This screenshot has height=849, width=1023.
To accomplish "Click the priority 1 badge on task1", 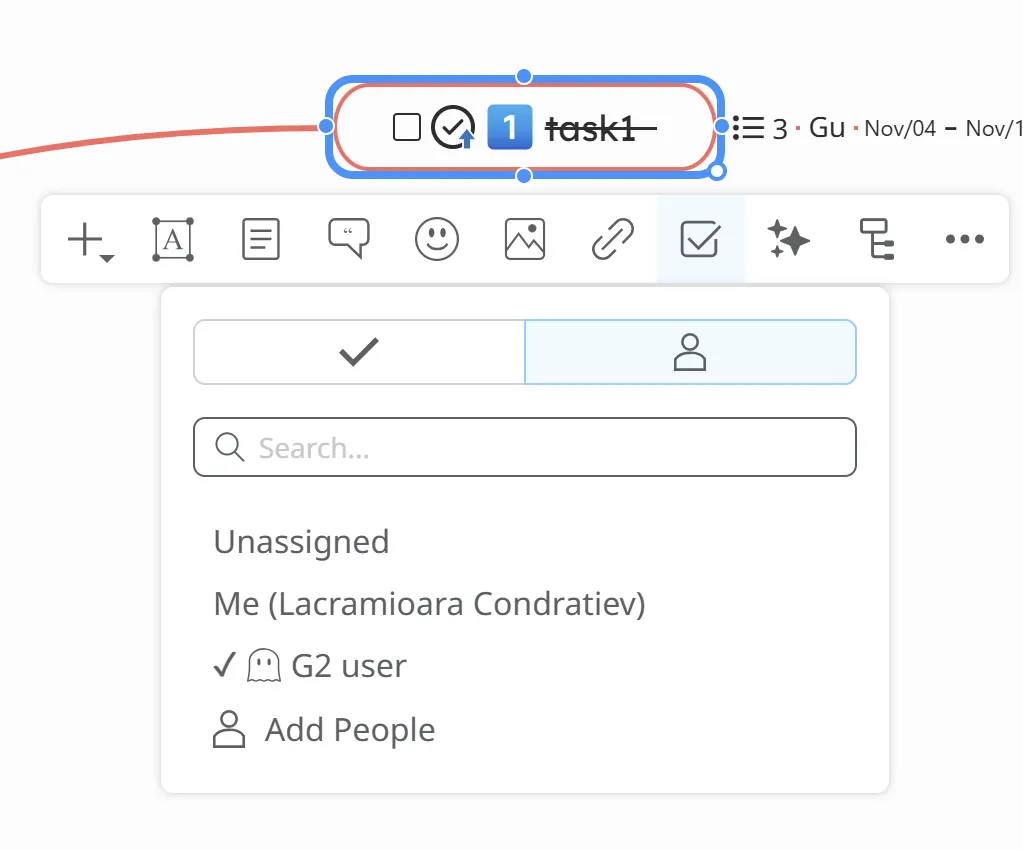I will (x=510, y=128).
